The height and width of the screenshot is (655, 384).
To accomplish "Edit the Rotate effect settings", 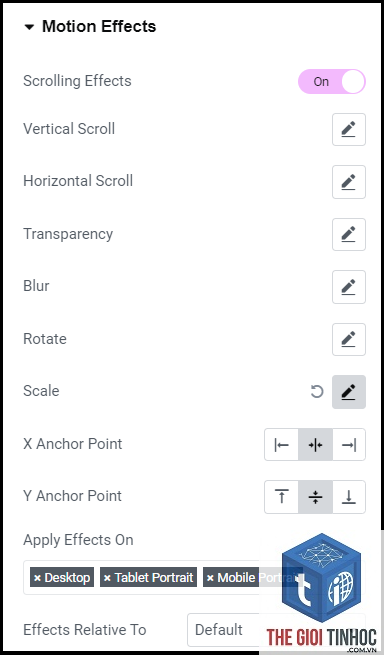I will pos(348,339).
